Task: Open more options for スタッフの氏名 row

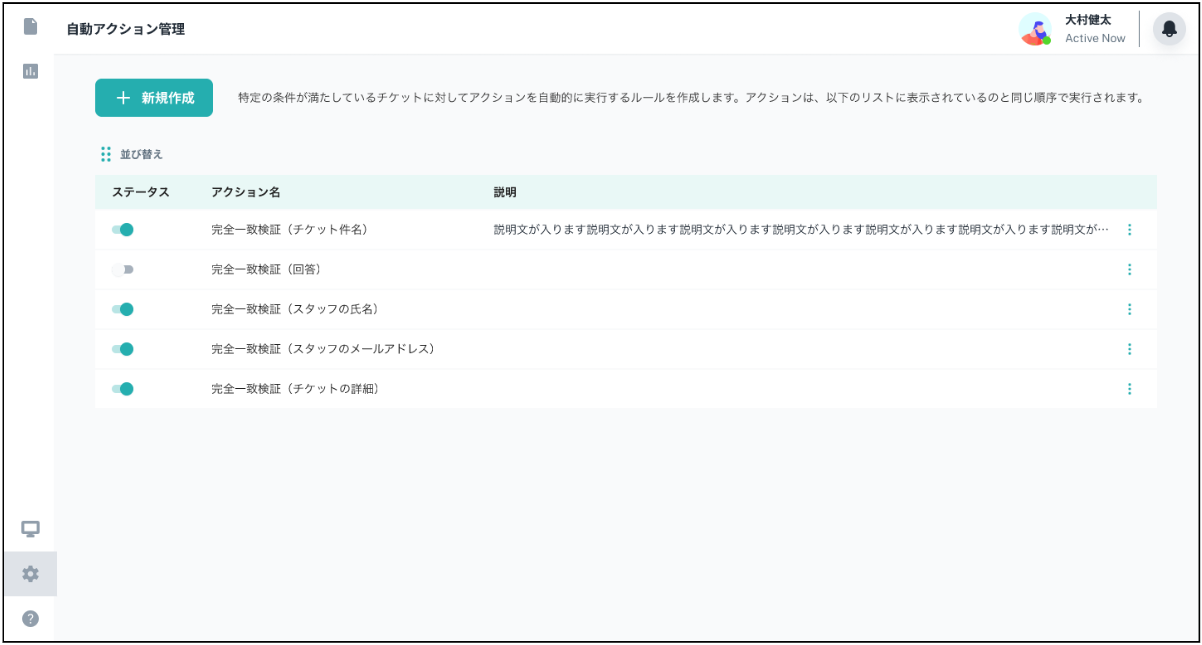Action: [1129, 310]
